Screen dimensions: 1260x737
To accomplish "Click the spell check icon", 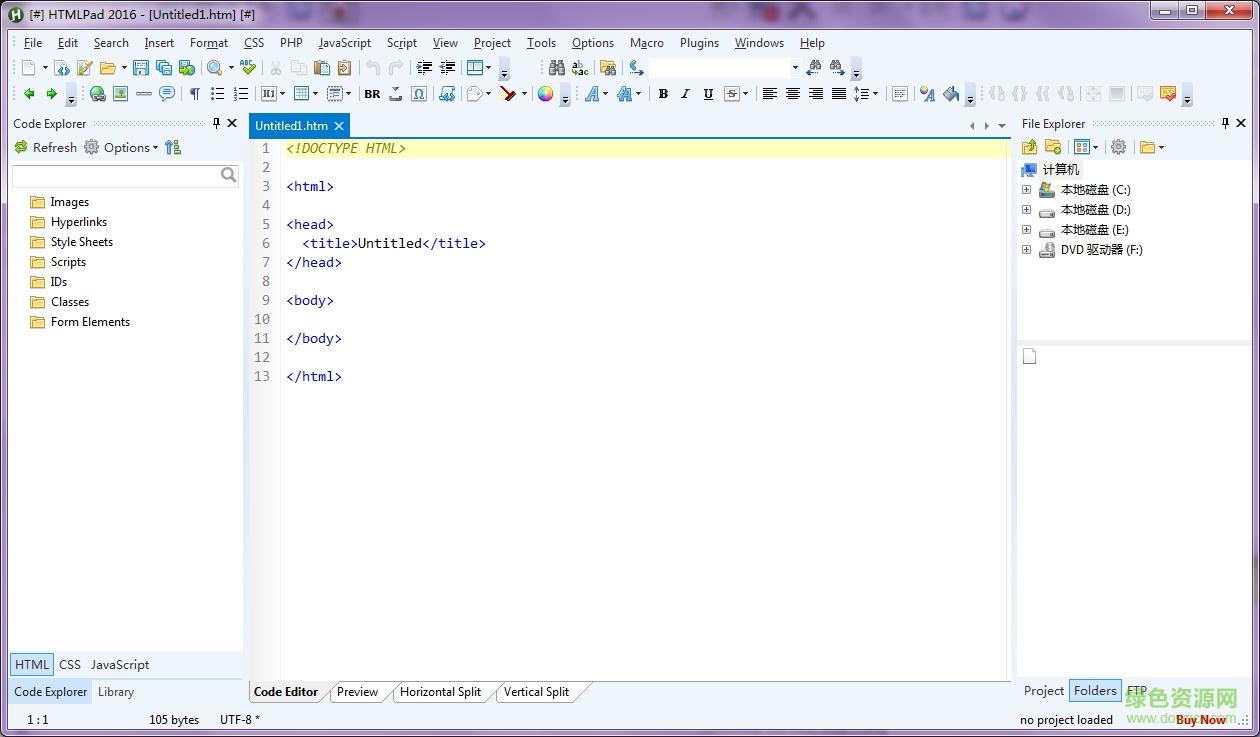I will tap(248, 68).
